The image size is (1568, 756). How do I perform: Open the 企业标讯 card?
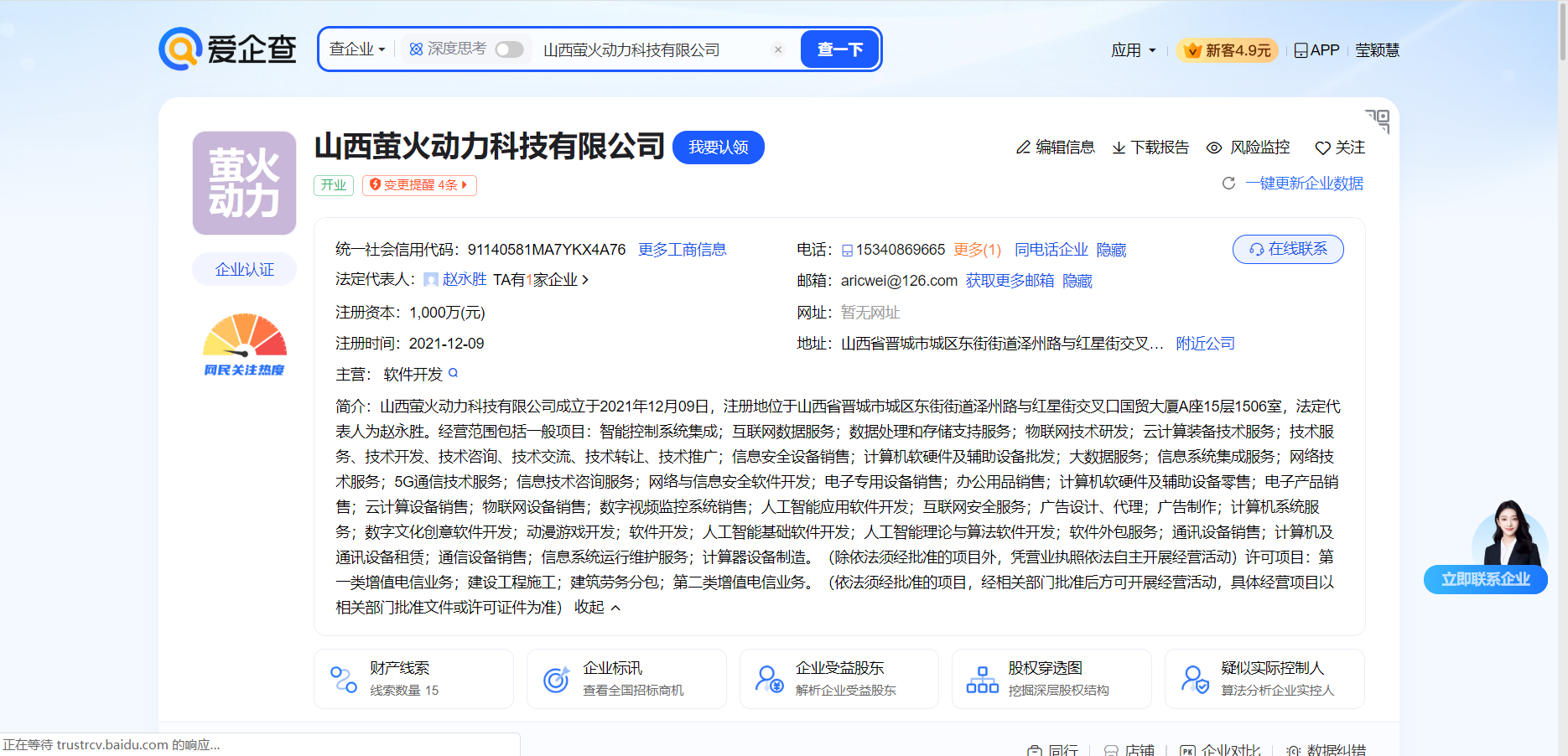[x=626, y=679]
